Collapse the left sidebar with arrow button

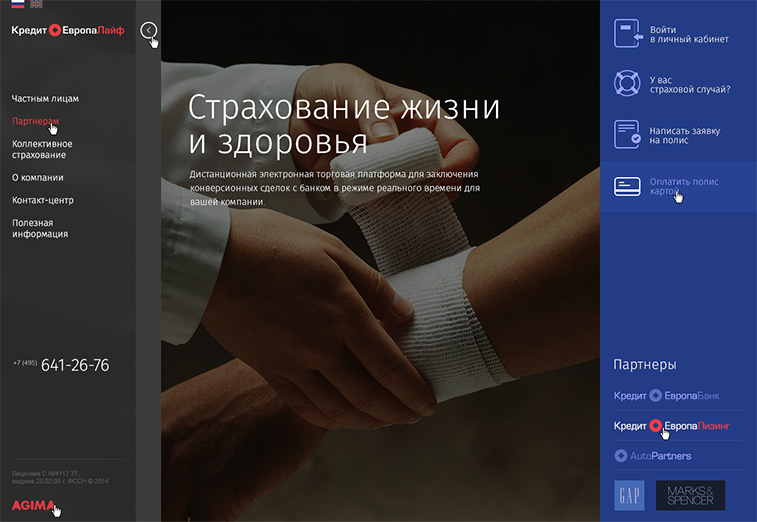[149, 31]
